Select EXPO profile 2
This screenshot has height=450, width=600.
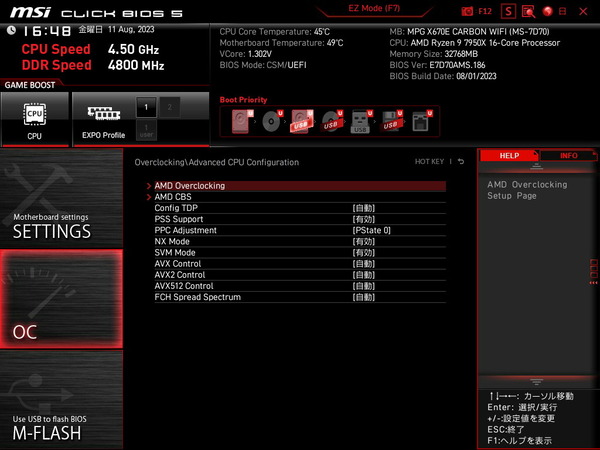tap(170, 107)
